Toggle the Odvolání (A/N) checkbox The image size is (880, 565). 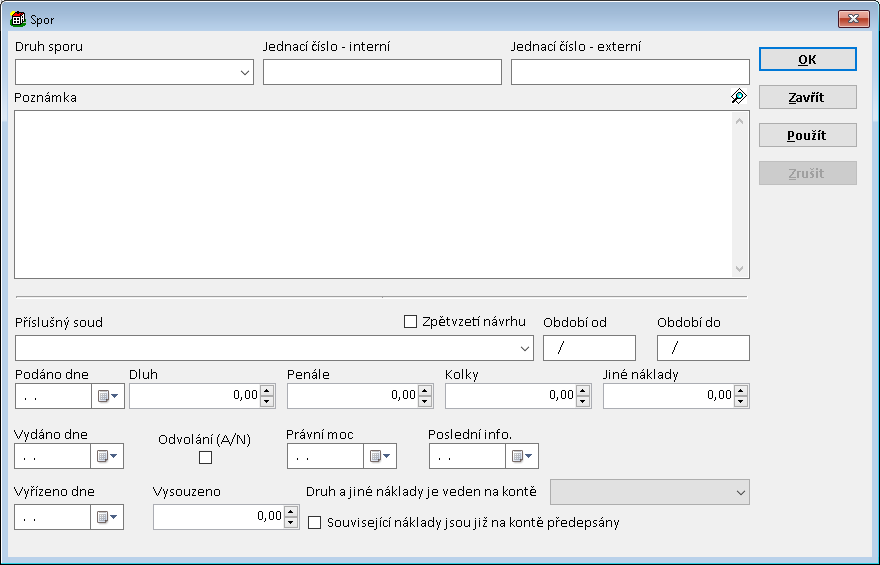(x=206, y=458)
